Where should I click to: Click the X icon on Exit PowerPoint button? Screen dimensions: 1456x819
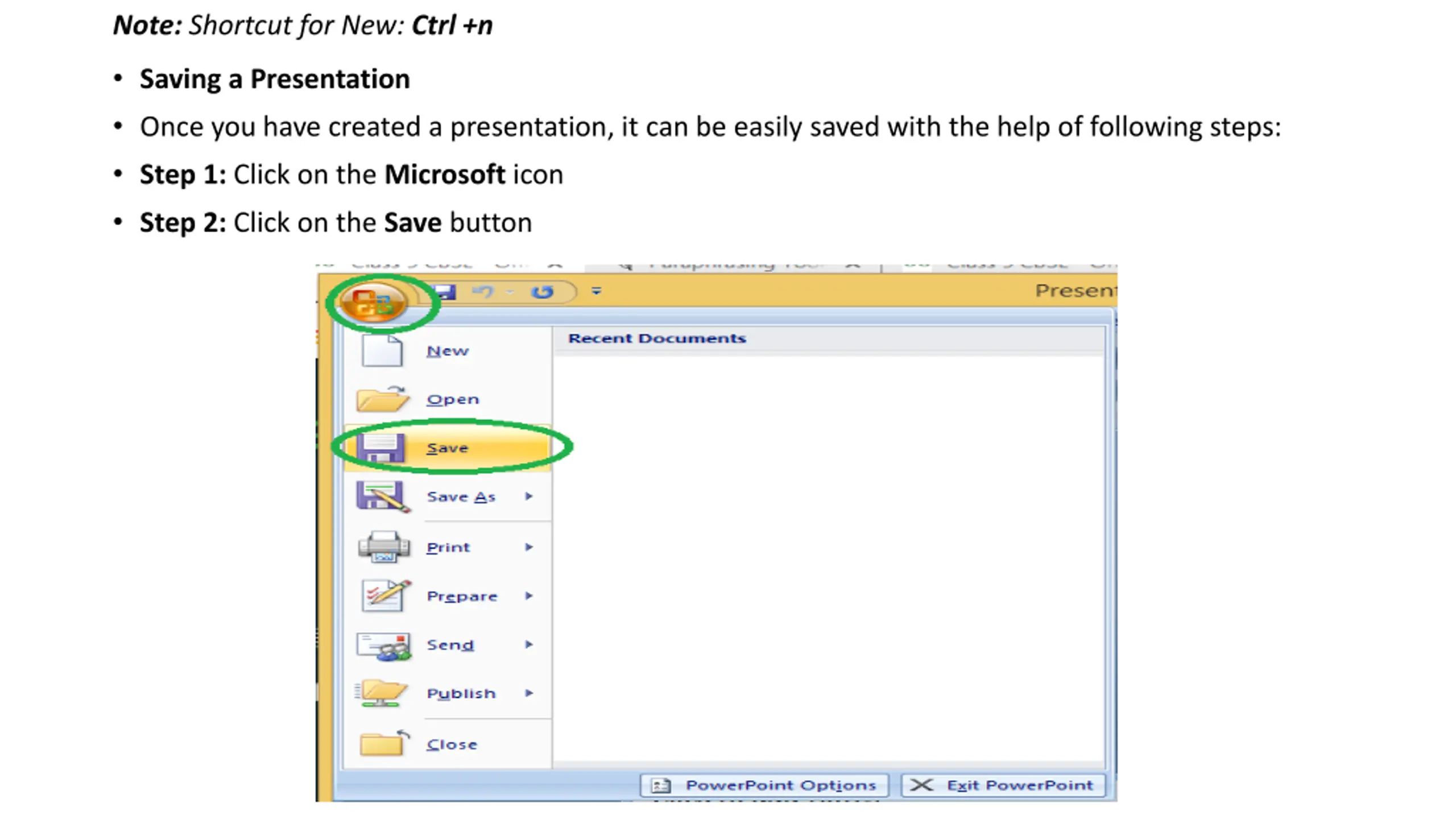tap(921, 785)
